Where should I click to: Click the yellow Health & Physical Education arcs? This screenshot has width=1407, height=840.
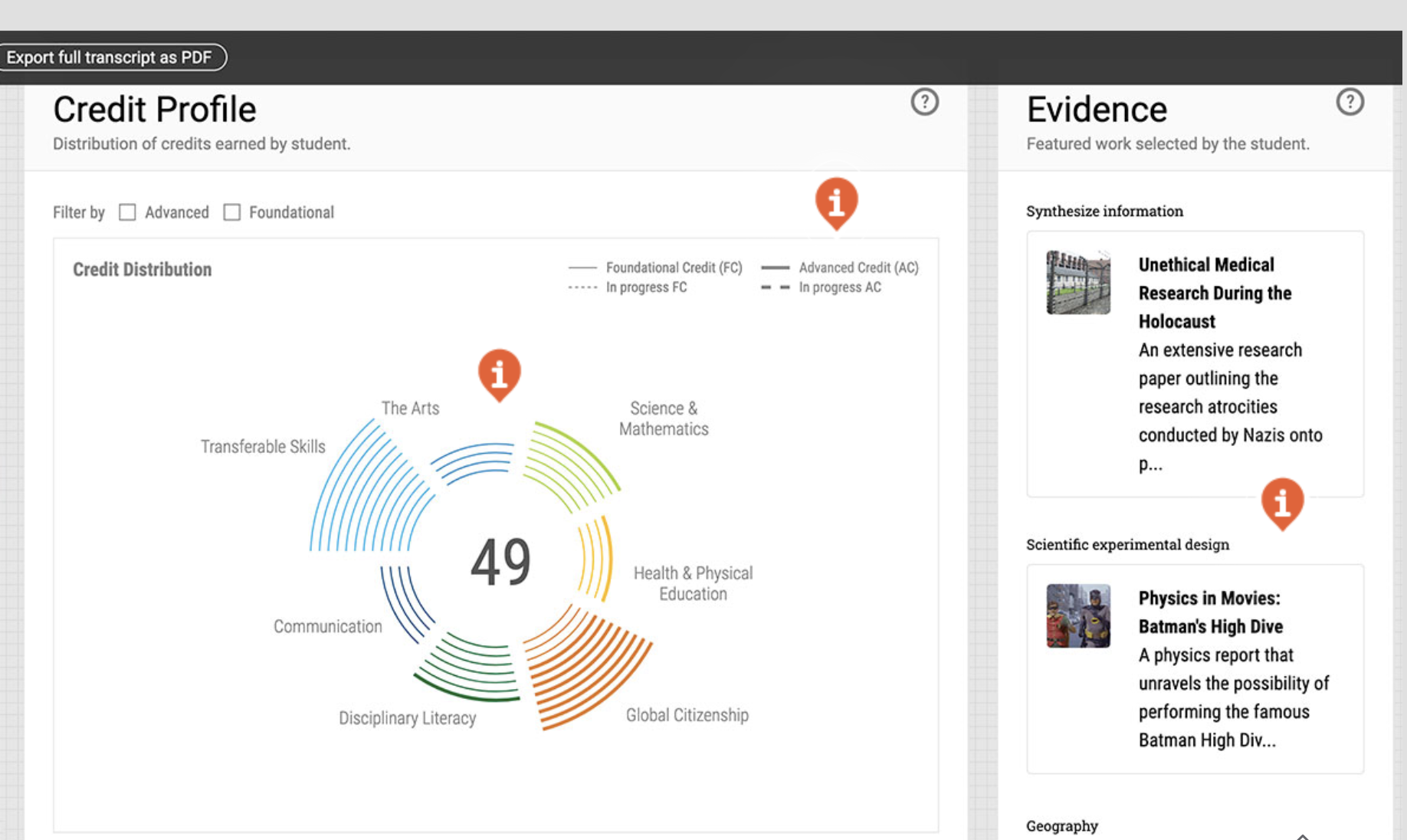tap(596, 558)
